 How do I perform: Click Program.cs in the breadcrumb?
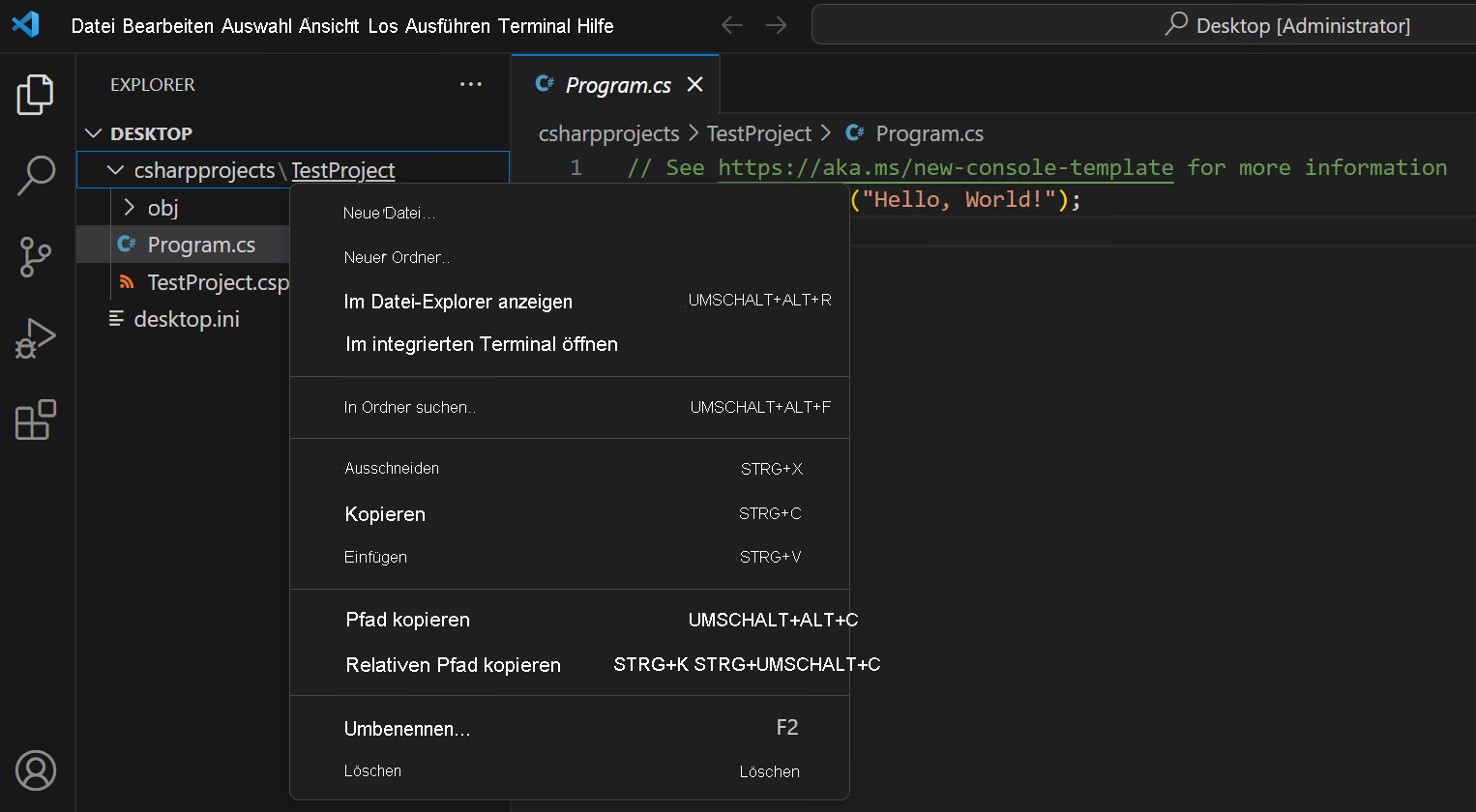point(930,133)
